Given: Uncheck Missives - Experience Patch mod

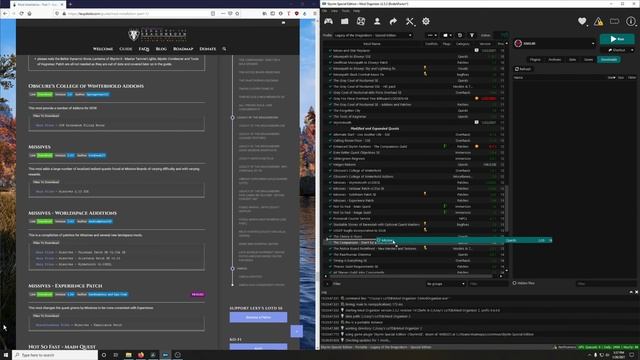Looking at the screenshot, I should coord(330,200).
